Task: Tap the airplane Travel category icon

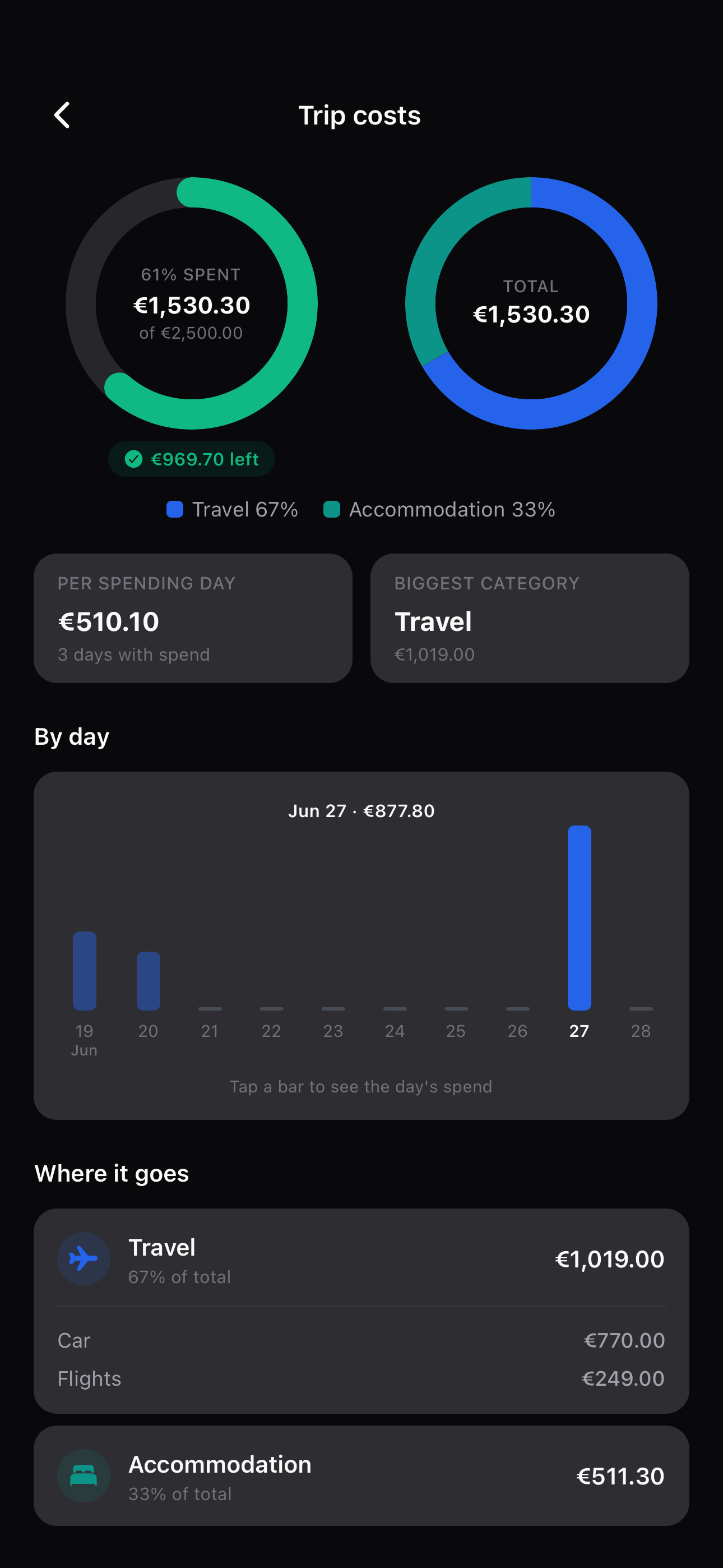Action: point(84,1258)
